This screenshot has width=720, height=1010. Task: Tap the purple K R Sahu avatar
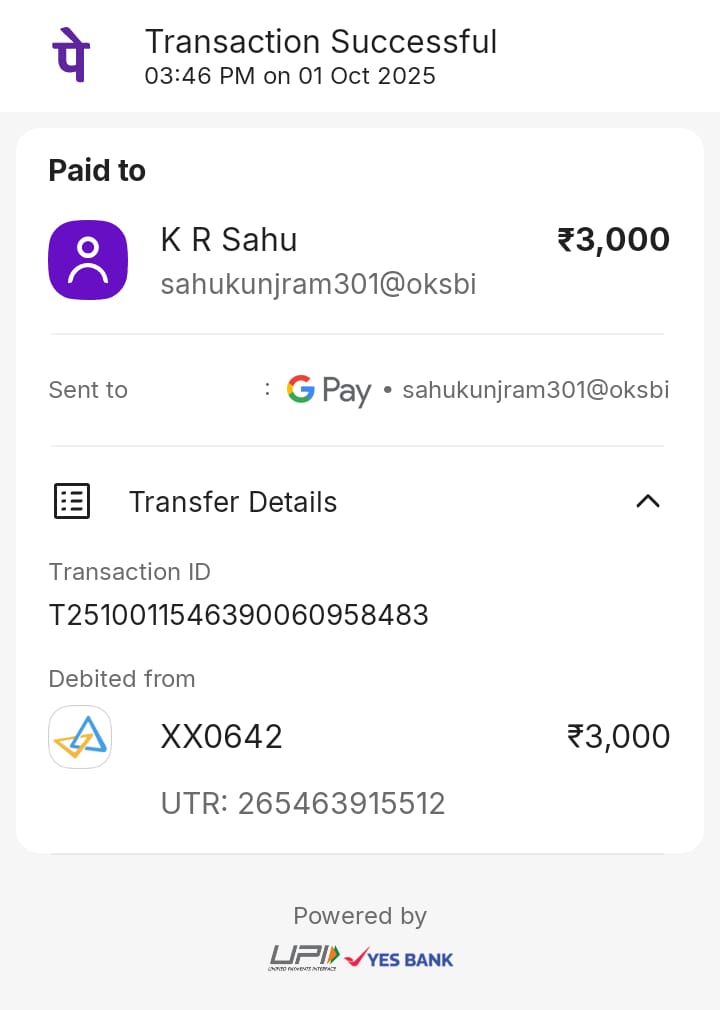(x=88, y=259)
